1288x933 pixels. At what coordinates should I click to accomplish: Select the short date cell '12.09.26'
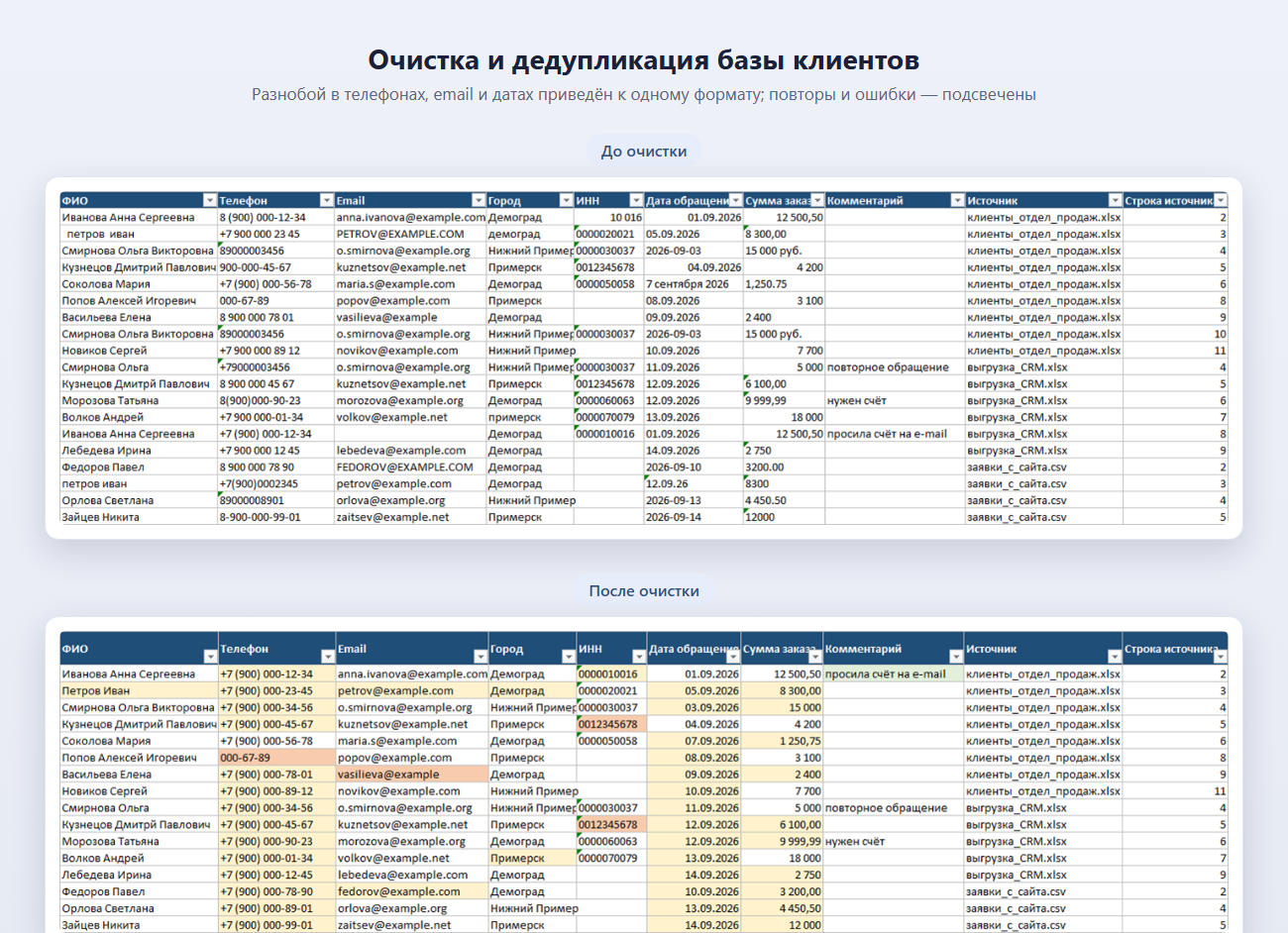(694, 484)
